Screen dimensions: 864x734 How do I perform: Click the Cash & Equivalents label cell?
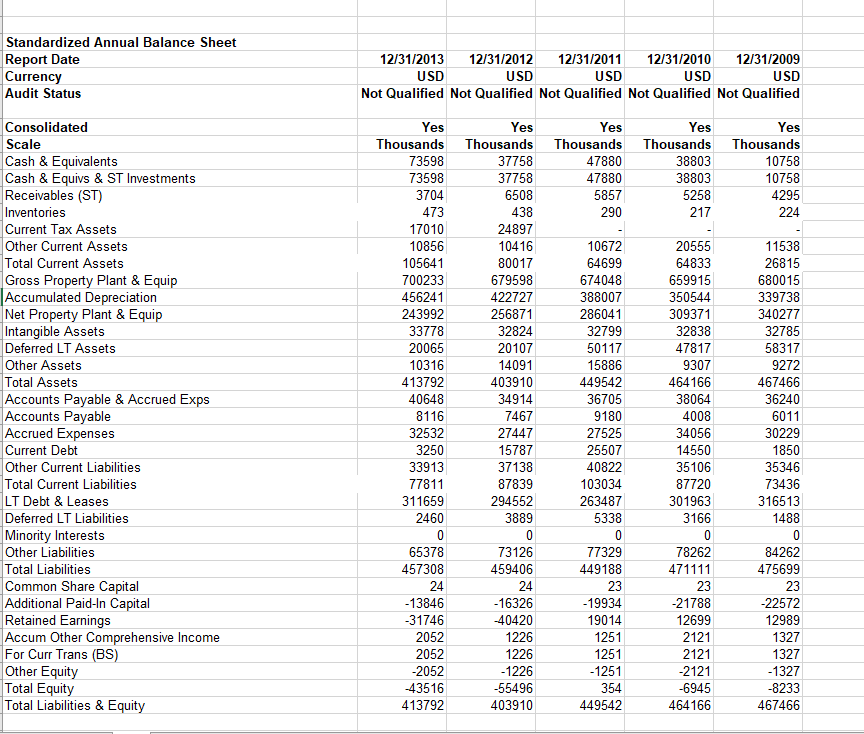click(62, 161)
